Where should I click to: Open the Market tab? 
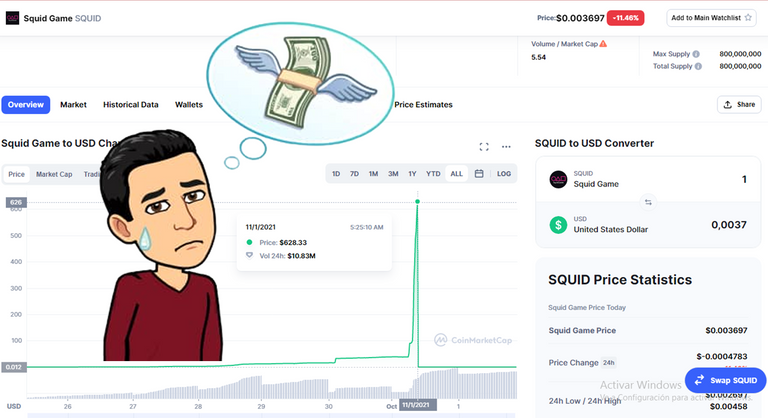(73, 104)
